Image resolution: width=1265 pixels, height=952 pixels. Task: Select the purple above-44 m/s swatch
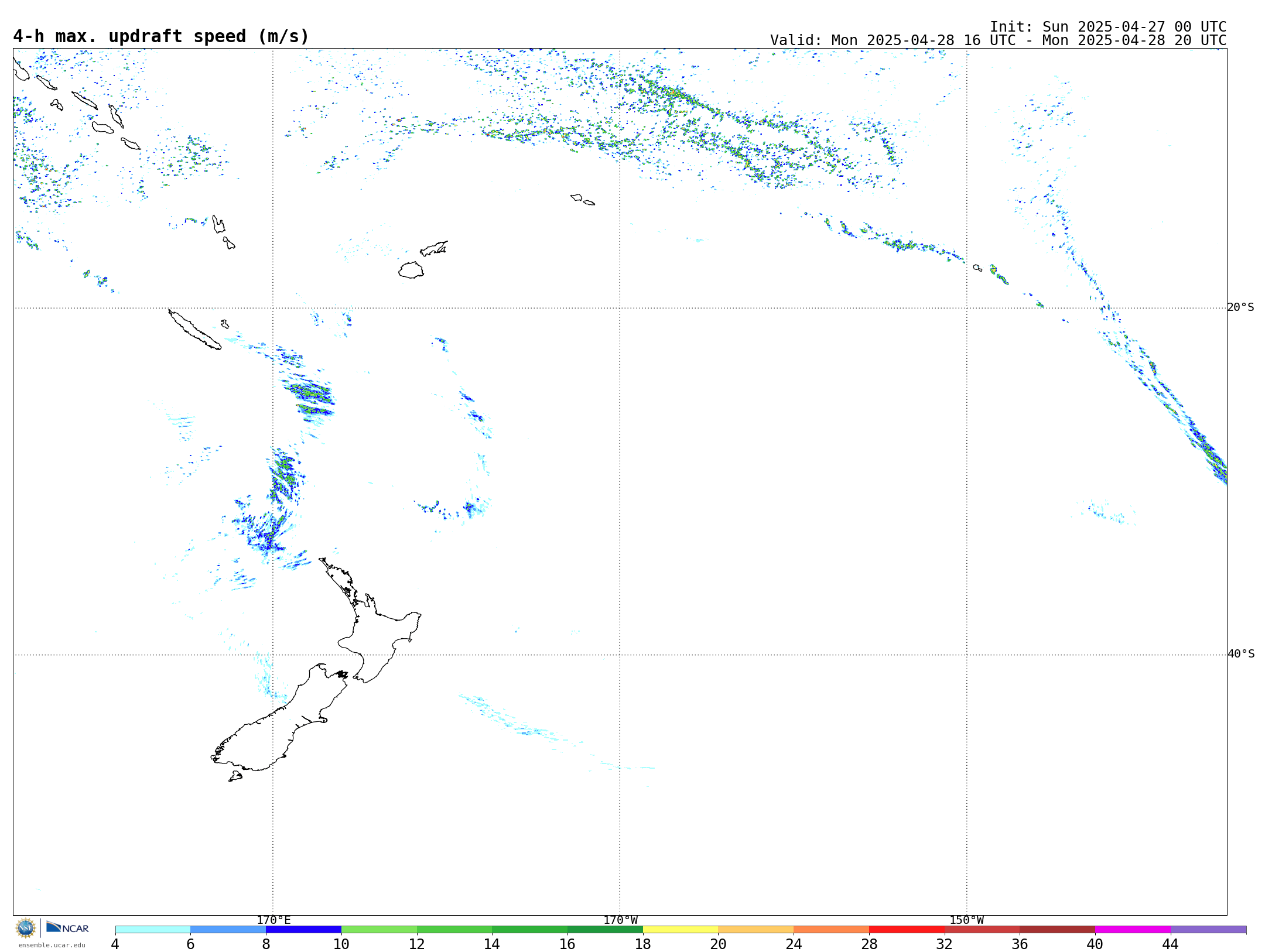(x=1209, y=929)
